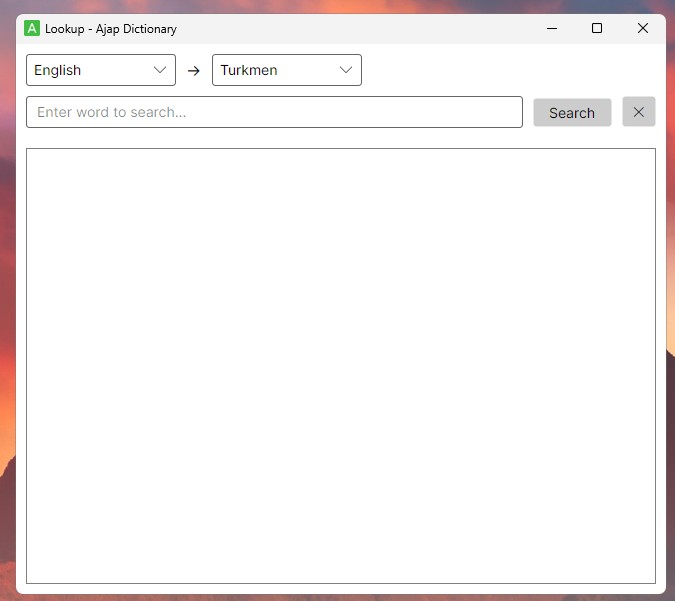Image resolution: width=675 pixels, height=601 pixels.
Task: Click the "Lookup - Ajap Dictionary" title text
Action: click(x=111, y=29)
